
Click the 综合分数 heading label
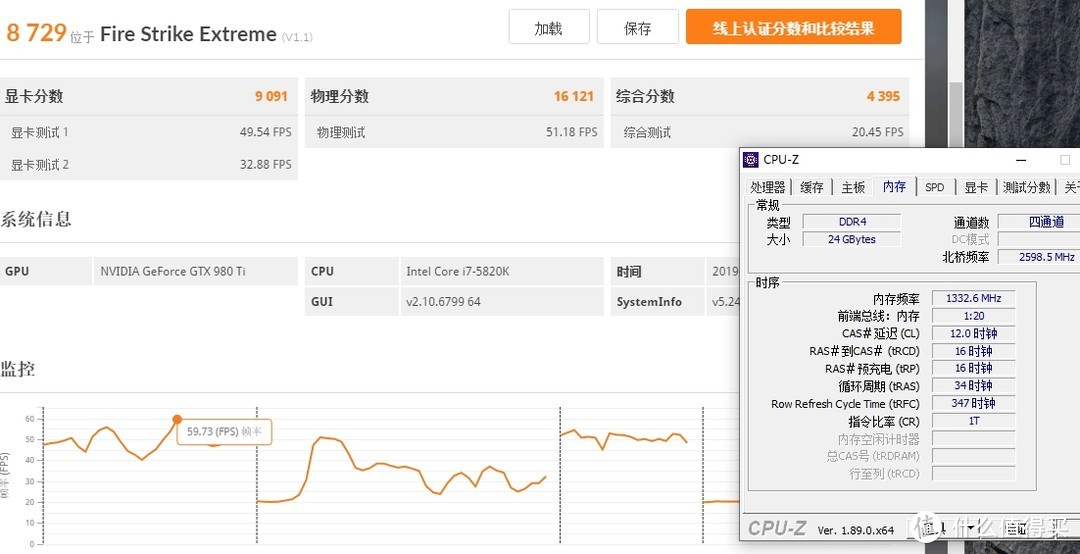pos(645,96)
